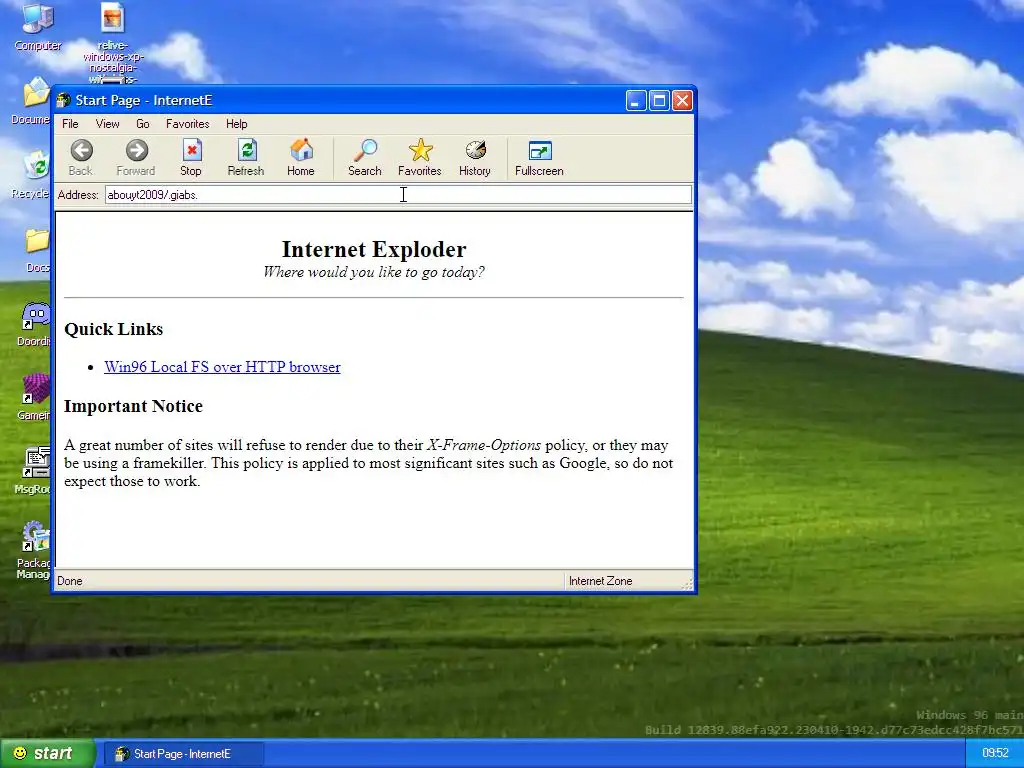Viewport: 1024px width, 768px height.
Task: Click the Quick Links heading
Action: [114, 329]
